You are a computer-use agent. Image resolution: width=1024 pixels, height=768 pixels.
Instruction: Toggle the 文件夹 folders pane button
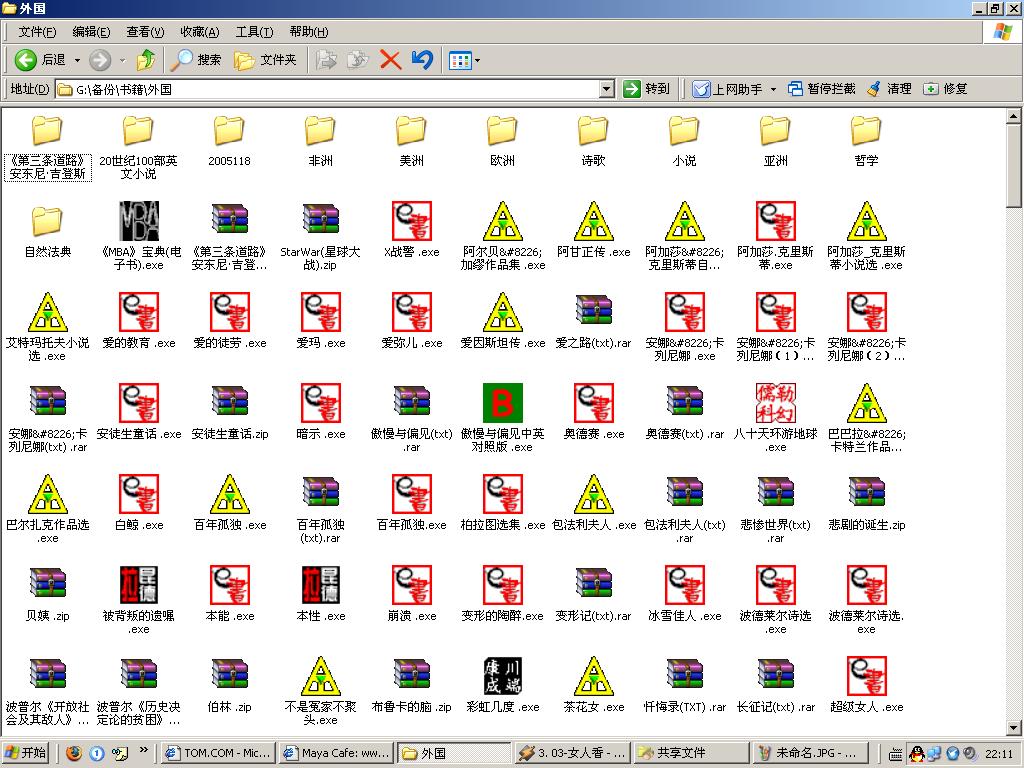click(x=265, y=60)
